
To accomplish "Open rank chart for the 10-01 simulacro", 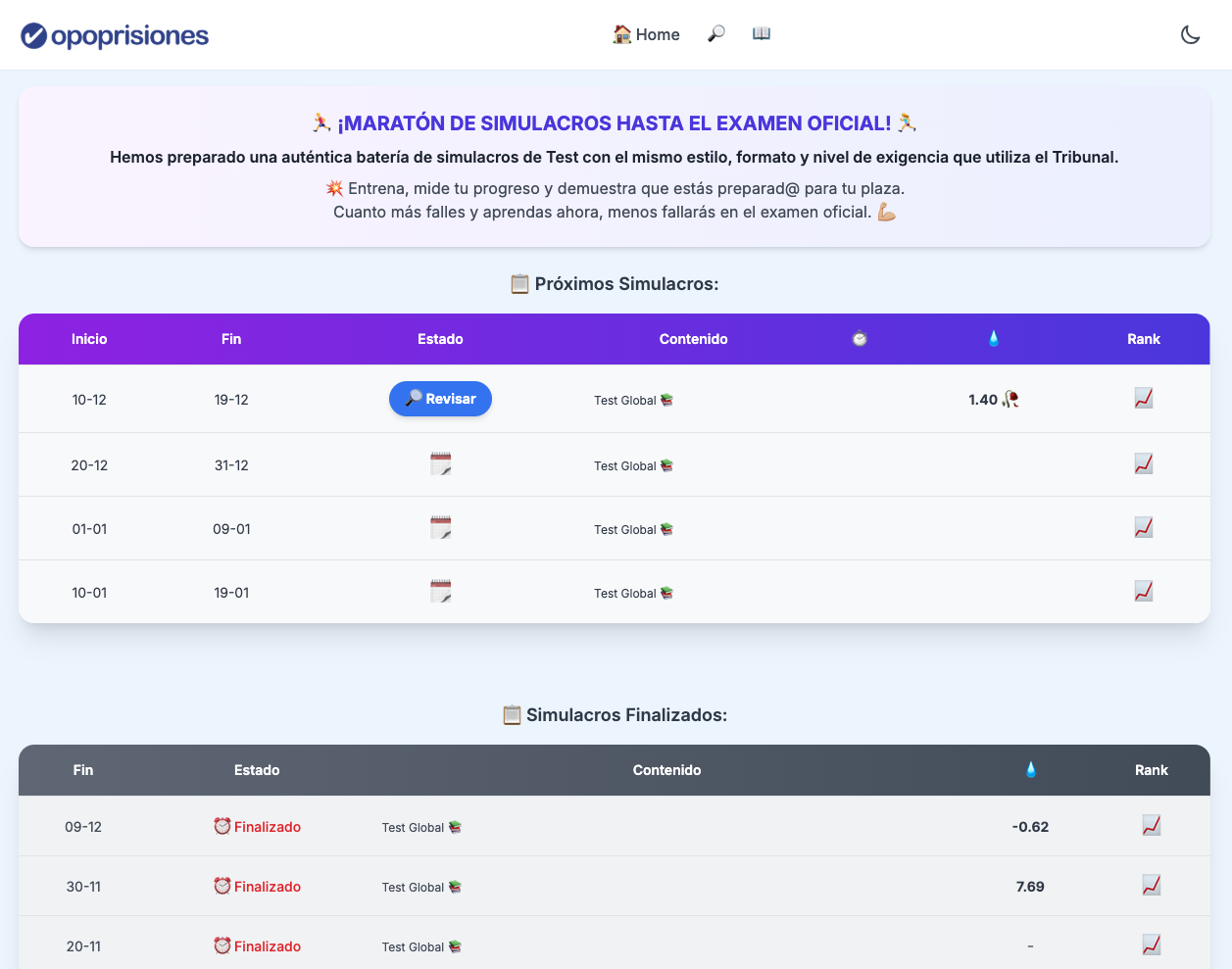I will 1143,592.
